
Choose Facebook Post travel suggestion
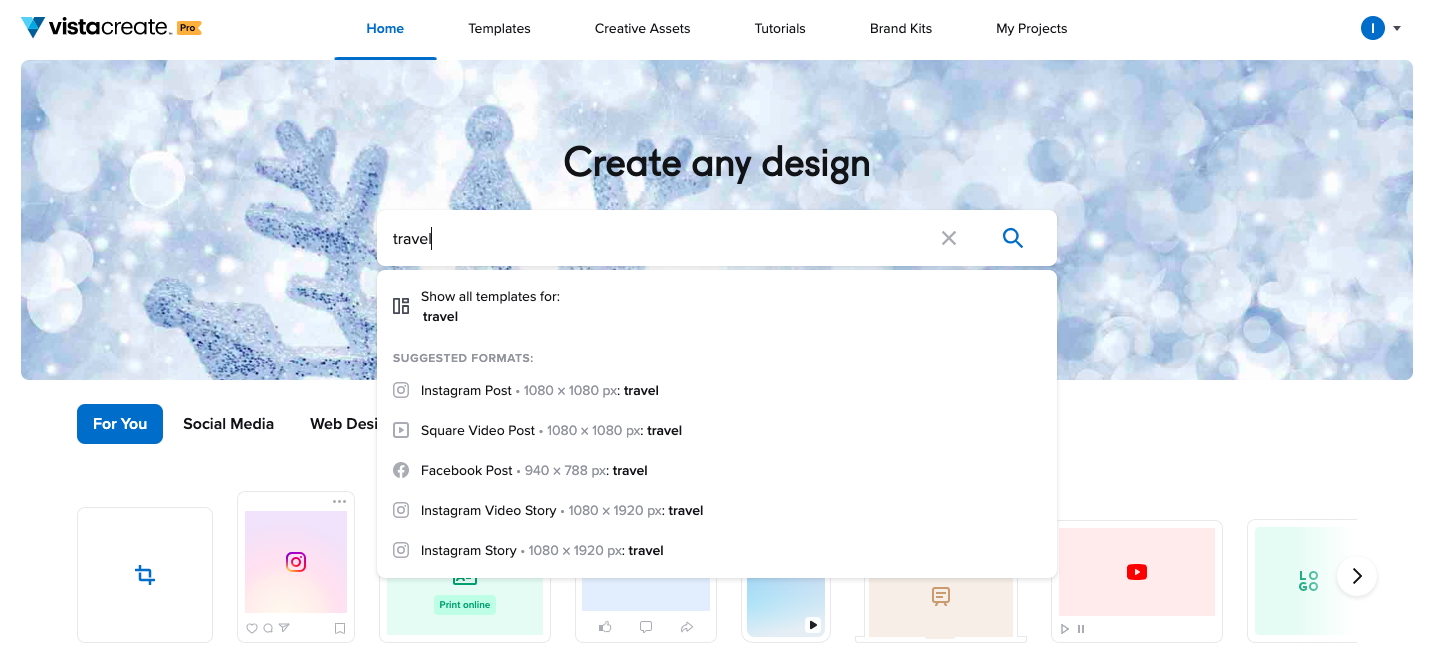tap(534, 470)
